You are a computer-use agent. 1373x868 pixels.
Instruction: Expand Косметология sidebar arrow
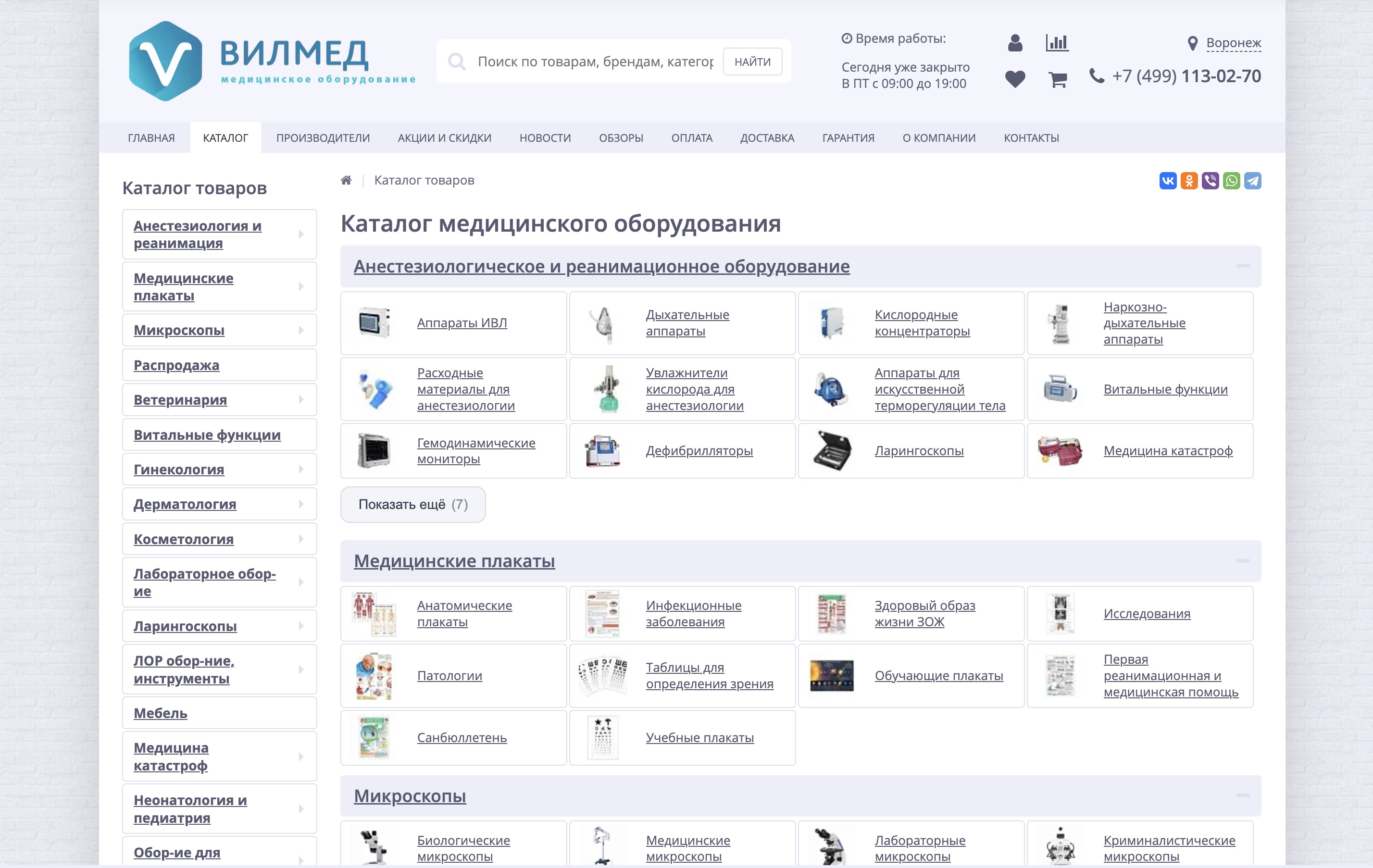[x=301, y=539]
